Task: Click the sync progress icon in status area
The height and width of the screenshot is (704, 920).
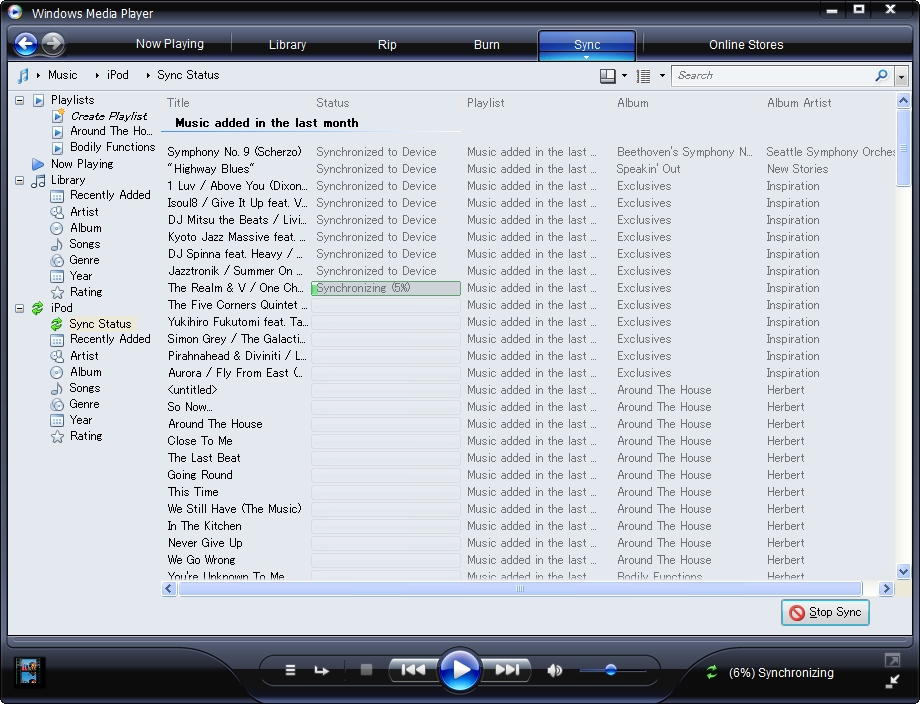Action: pos(712,672)
